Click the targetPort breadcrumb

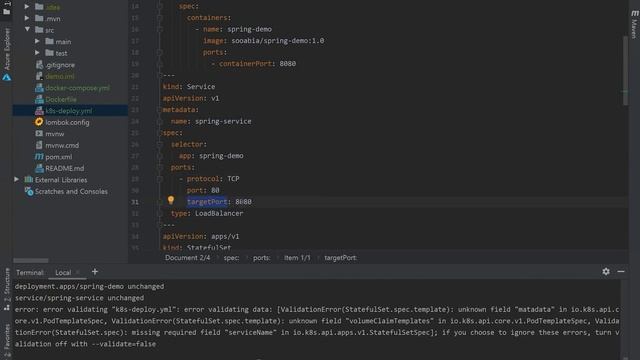340,258
